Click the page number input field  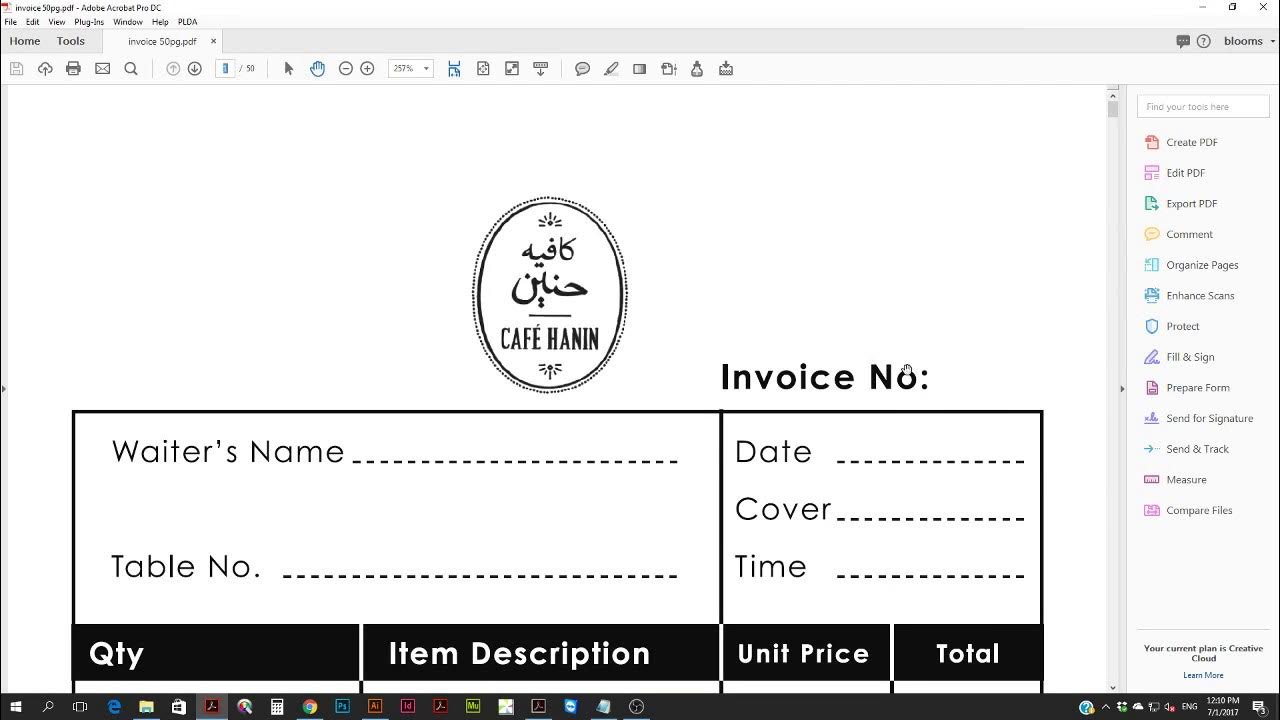(225, 69)
